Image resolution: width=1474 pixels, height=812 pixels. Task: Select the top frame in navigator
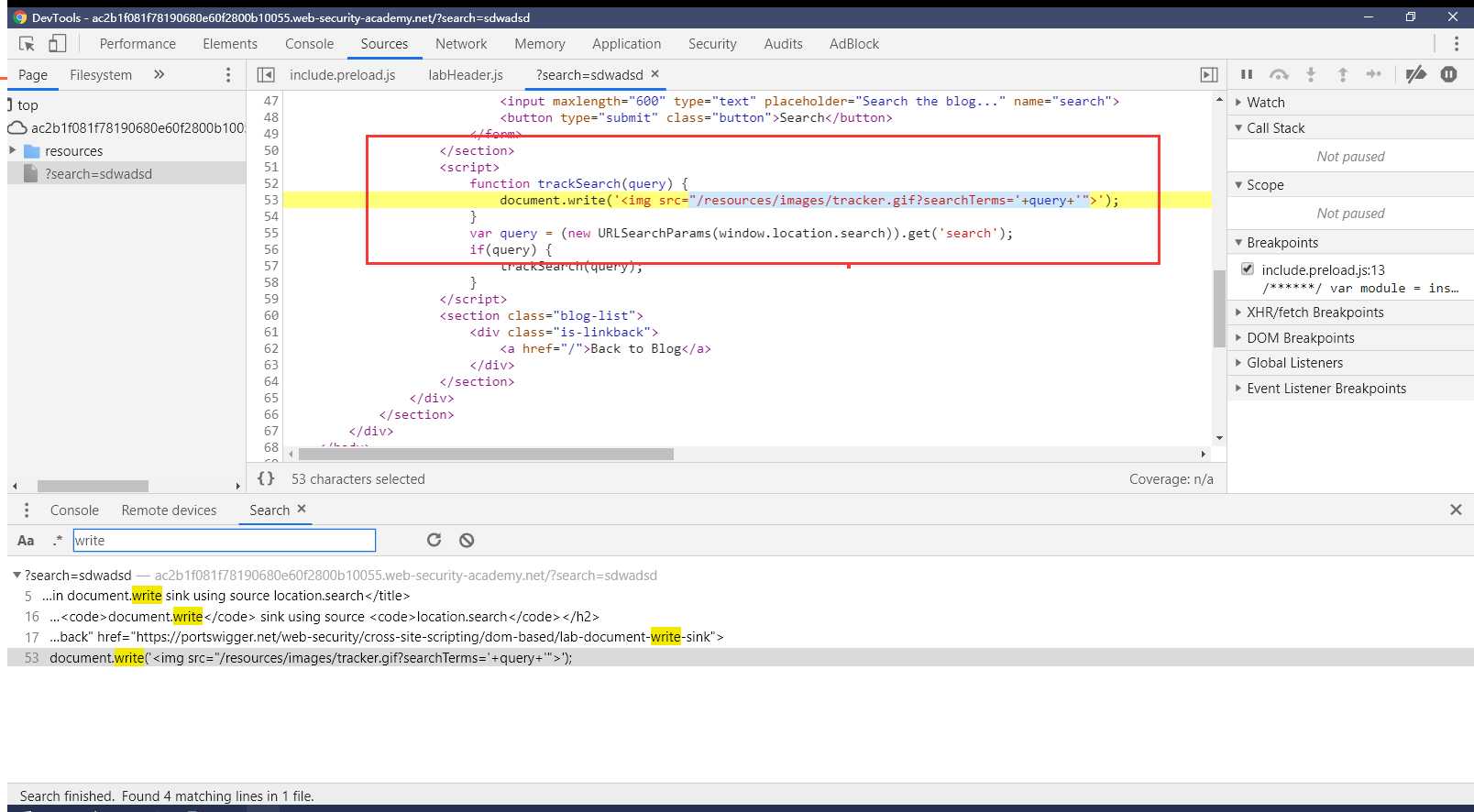point(27,105)
